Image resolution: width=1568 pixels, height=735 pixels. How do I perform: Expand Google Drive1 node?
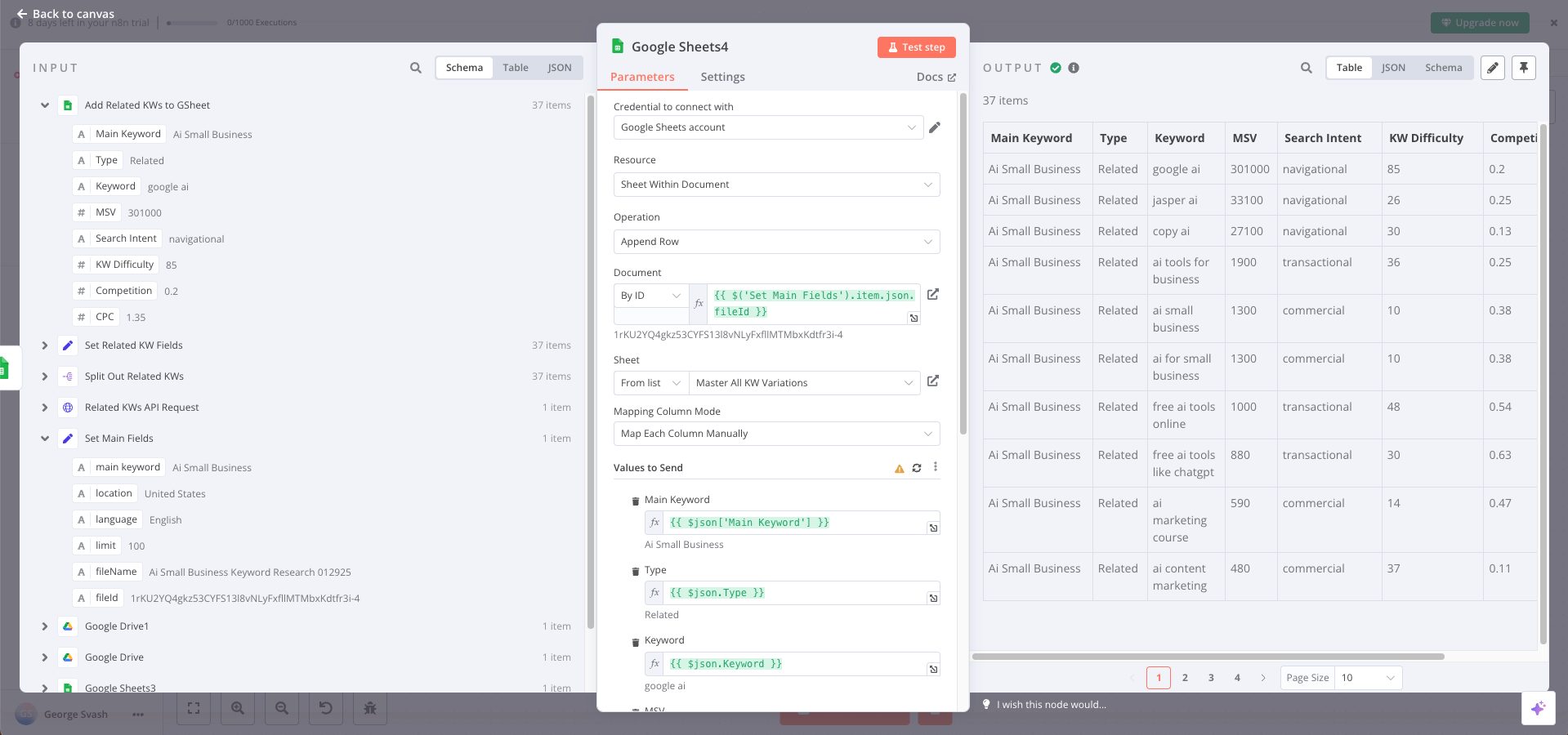[45, 626]
